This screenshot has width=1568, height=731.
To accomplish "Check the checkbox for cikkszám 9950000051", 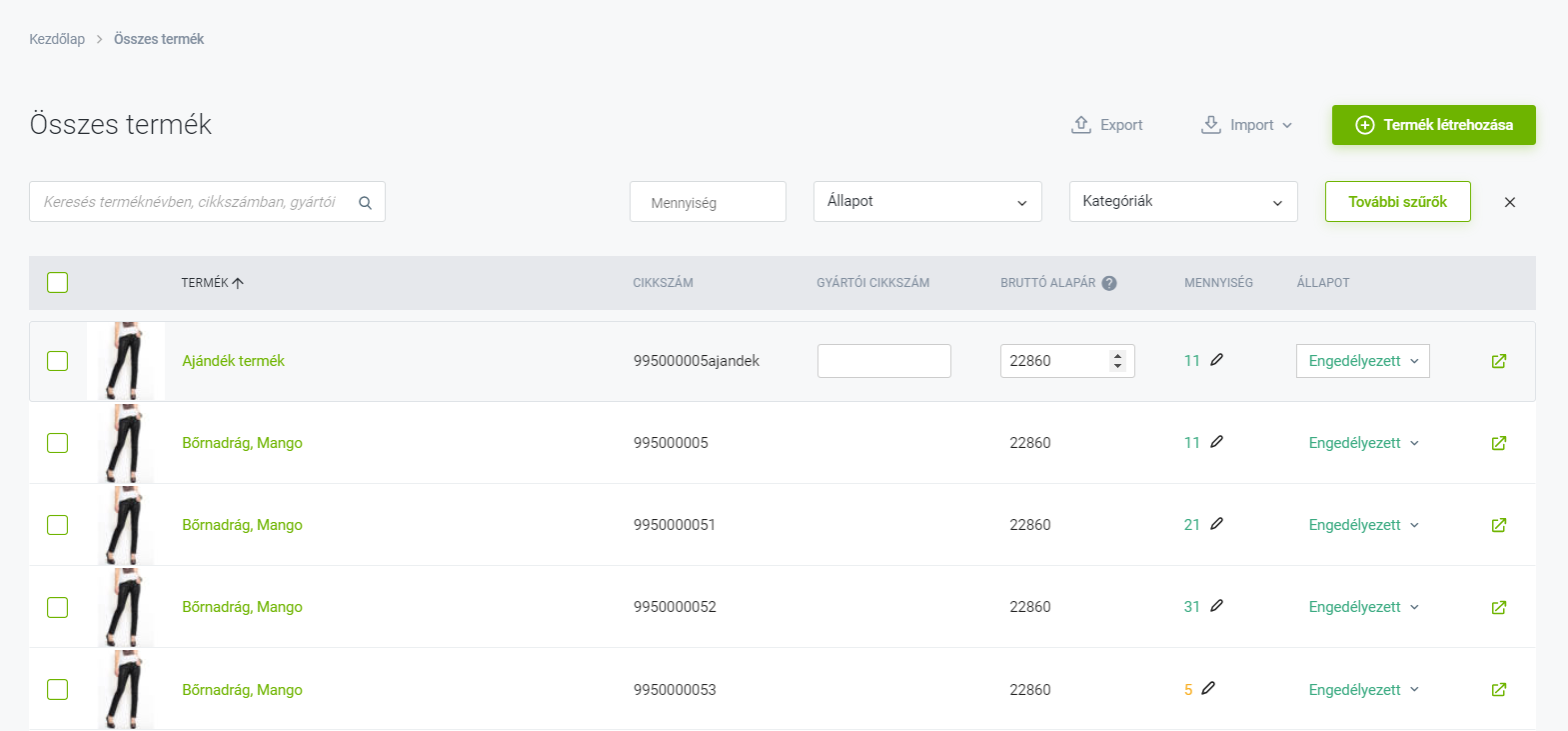I will (x=58, y=525).
